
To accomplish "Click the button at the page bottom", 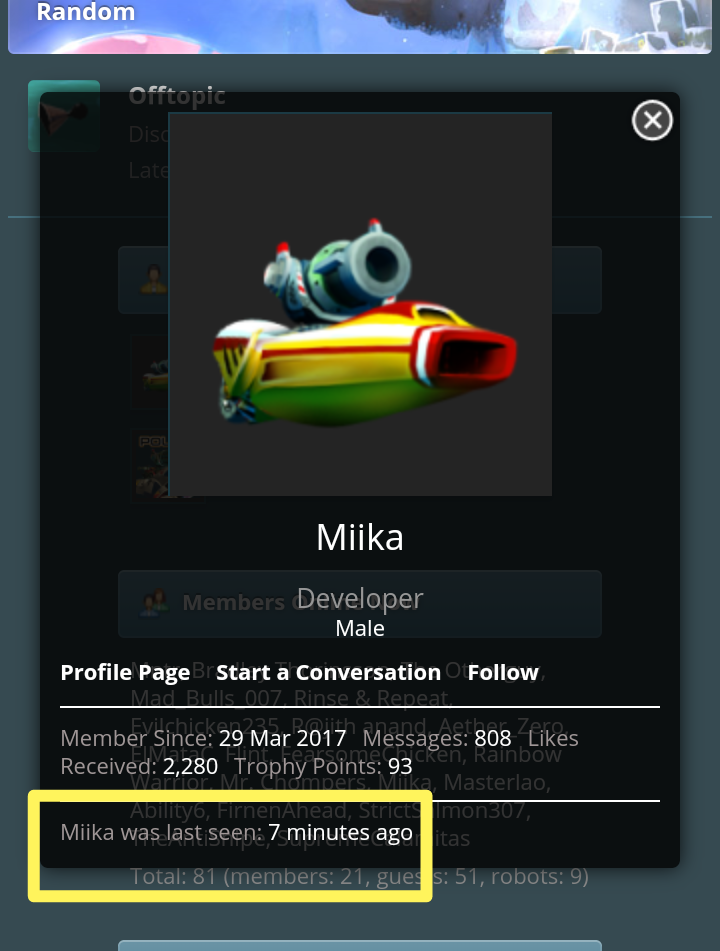I will [x=360, y=946].
